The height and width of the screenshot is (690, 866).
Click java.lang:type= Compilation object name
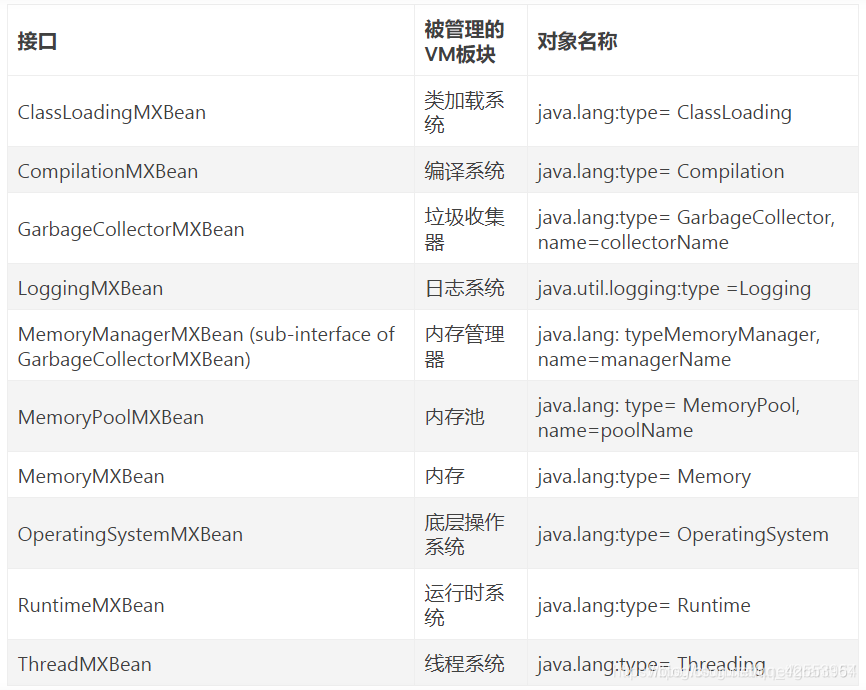pos(661,171)
